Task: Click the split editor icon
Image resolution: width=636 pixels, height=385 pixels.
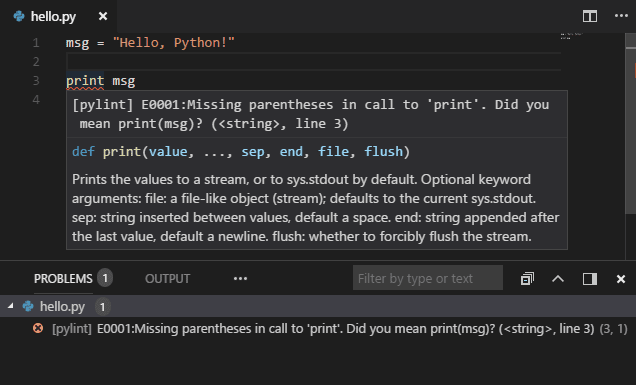Action: click(589, 16)
